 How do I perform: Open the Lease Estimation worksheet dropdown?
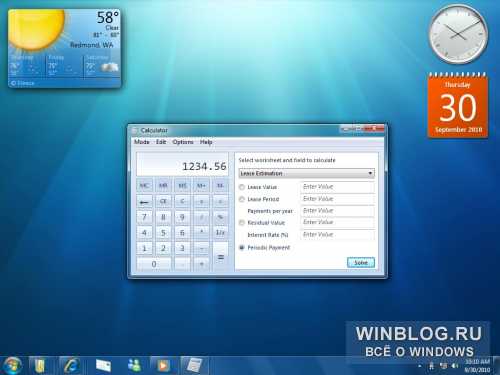coord(307,173)
